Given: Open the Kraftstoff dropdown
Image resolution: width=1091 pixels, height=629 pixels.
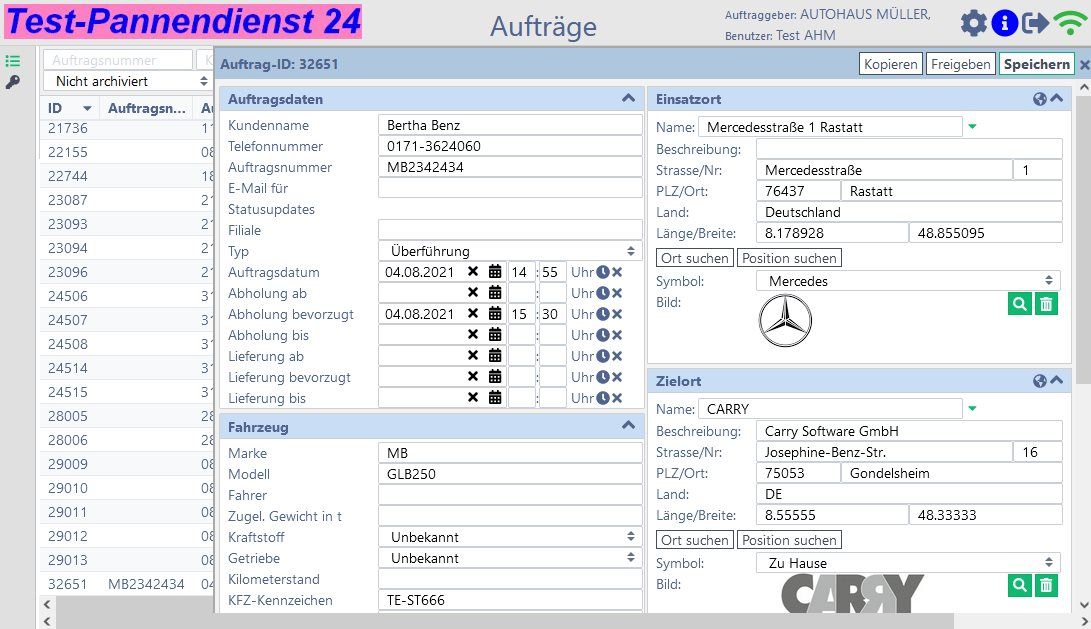Looking at the screenshot, I should click(x=510, y=537).
